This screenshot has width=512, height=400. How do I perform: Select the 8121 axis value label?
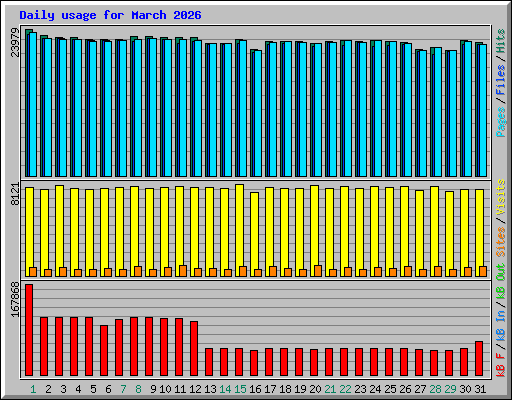coord(15,194)
